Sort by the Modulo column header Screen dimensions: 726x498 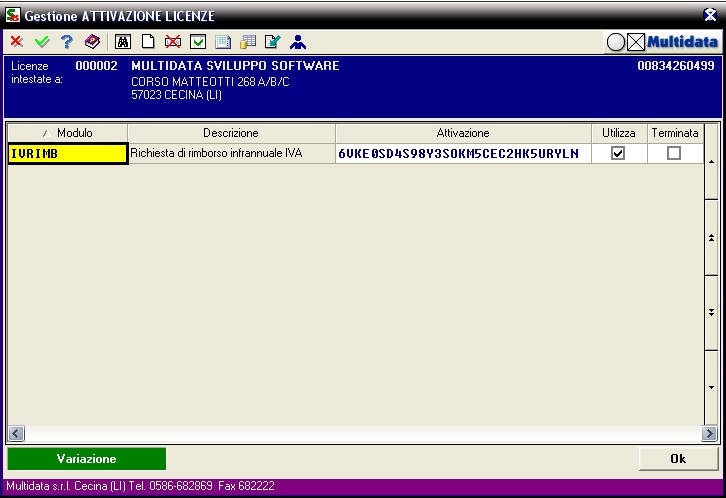(68, 133)
